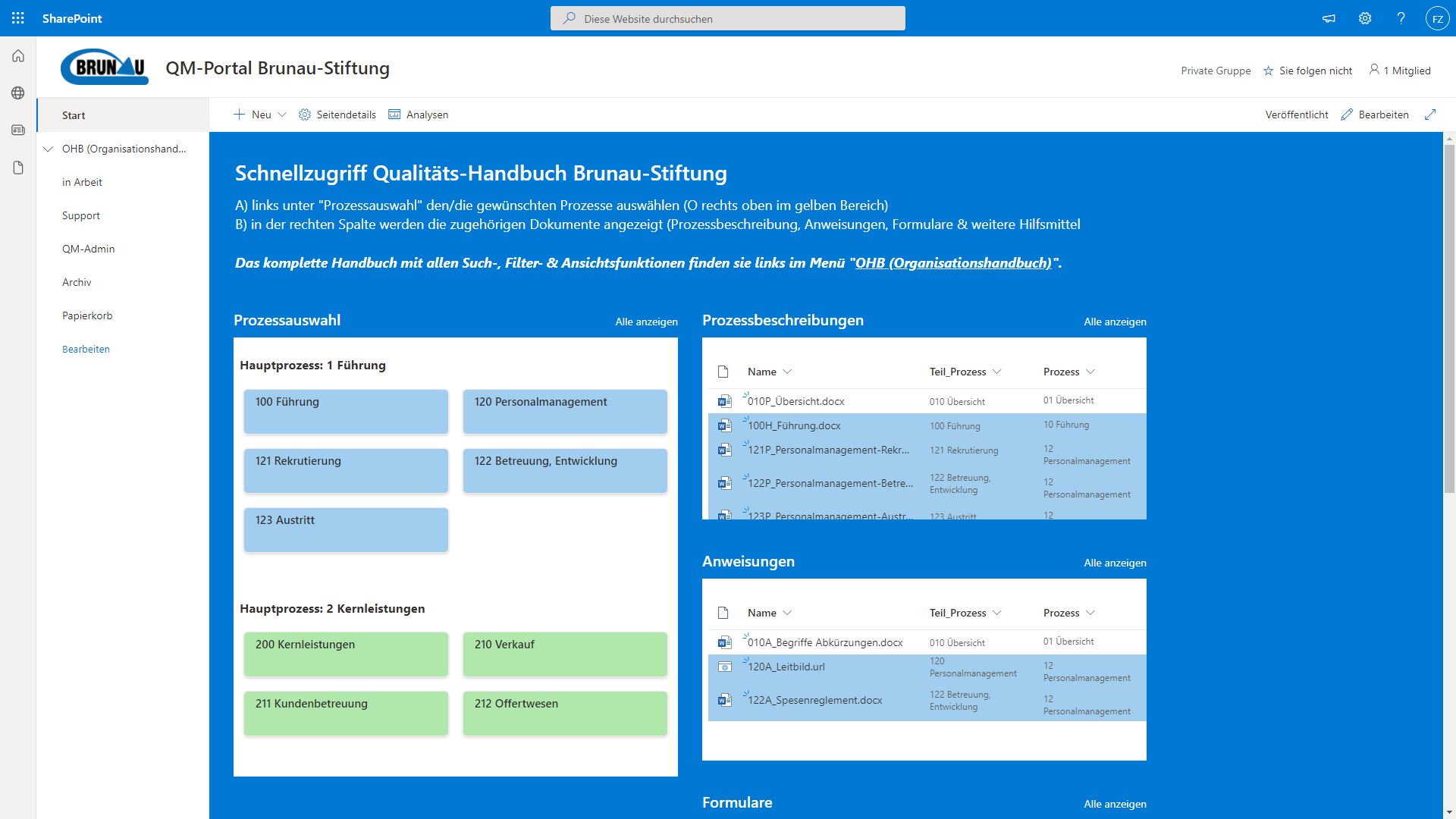Open the settings gear in header

coord(1365,18)
